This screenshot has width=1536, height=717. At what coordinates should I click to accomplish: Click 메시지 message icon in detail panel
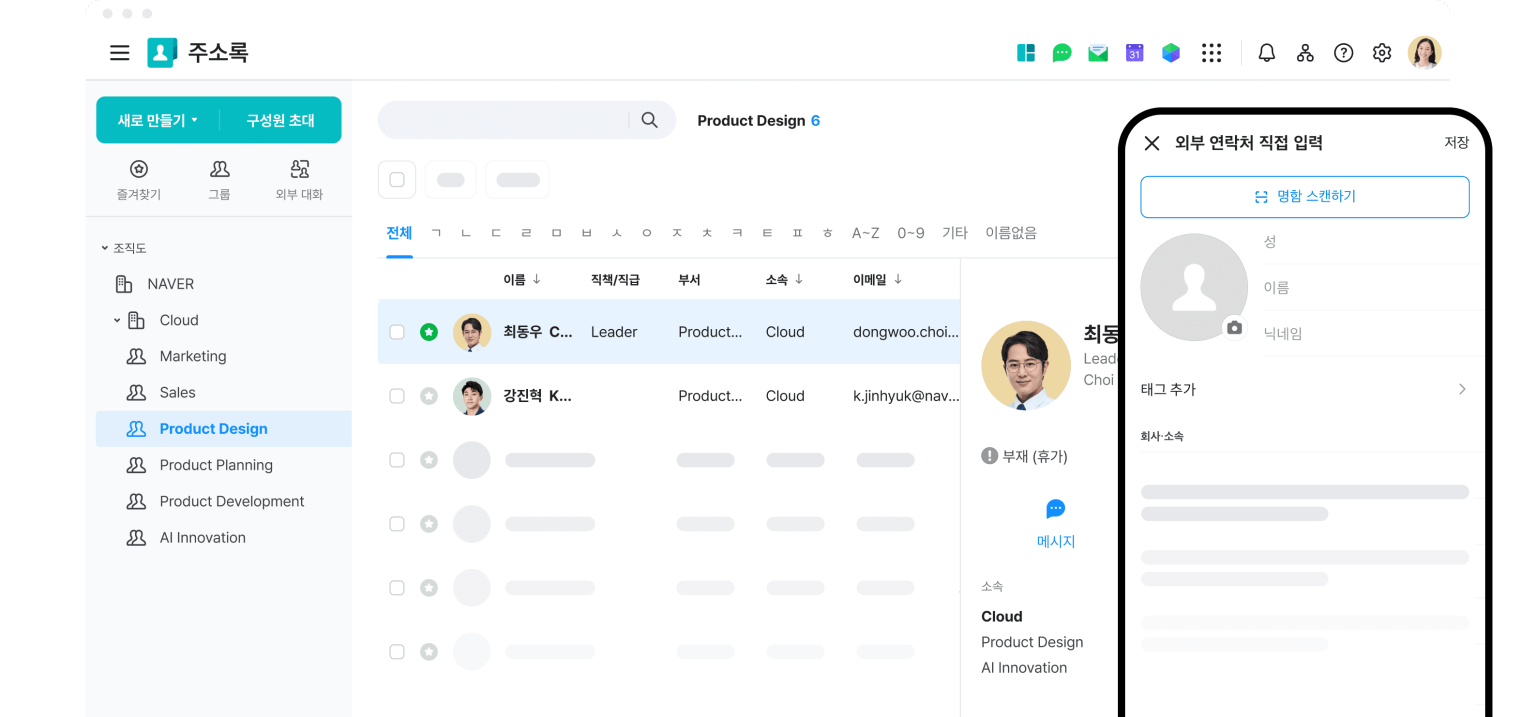tap(1056, 509)
